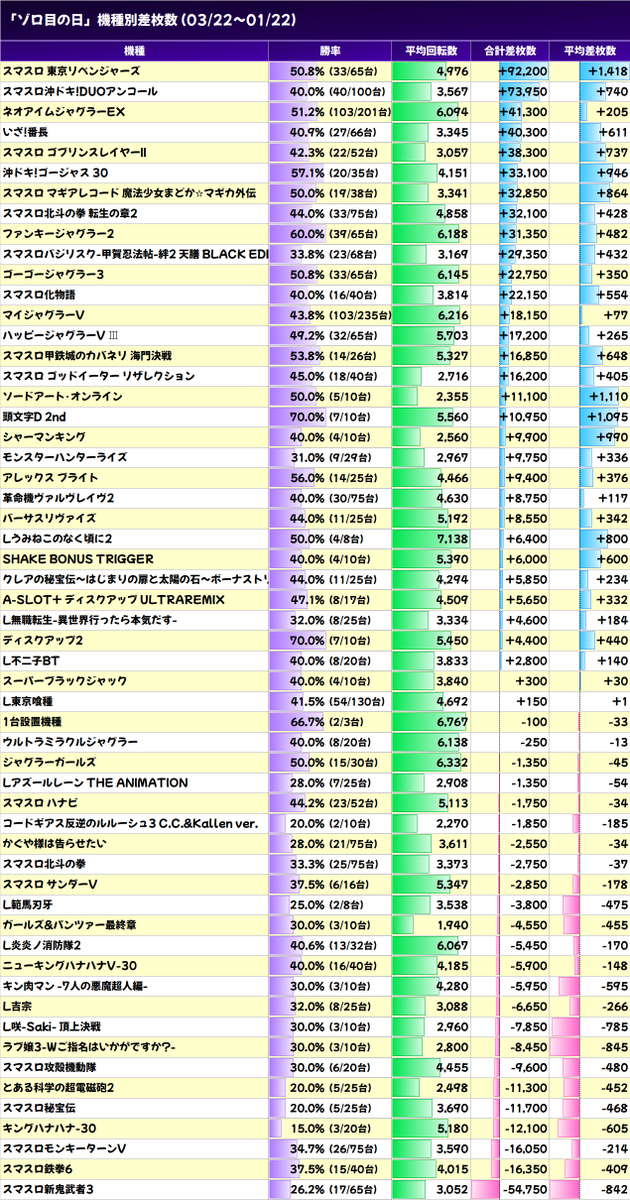The width and height of the screenshot is (630, 1200).
Task: Select the スマスロ沖ドキ!DUOアンコール row name
Action: tap(80, 91)
